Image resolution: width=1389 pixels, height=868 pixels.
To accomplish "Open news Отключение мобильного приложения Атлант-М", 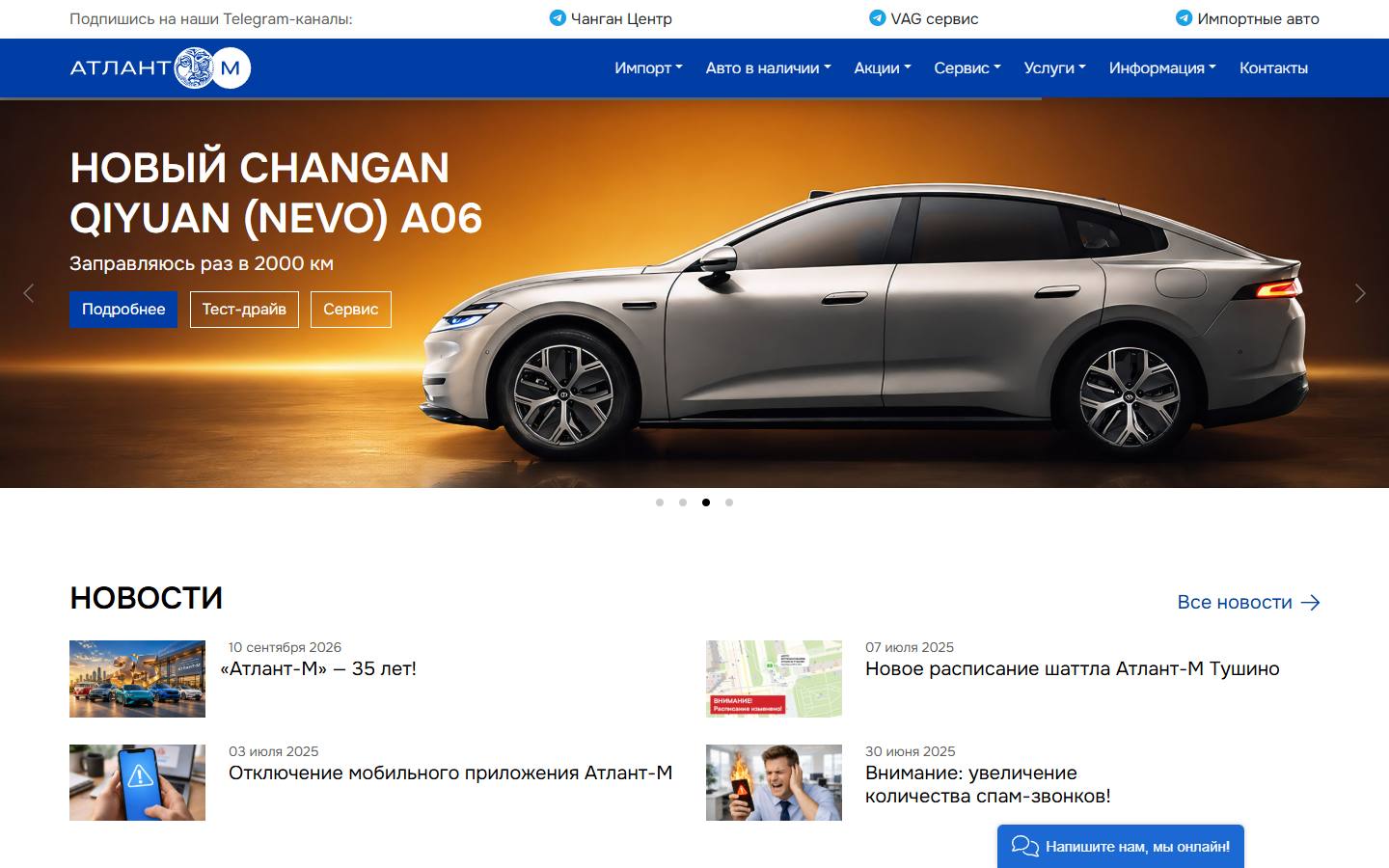I will click(x=450, y=773).
